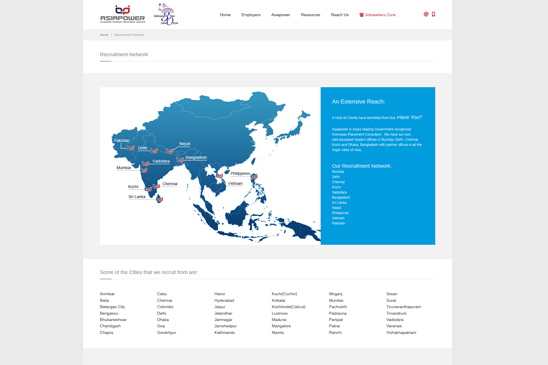Open the Asiapower menu item
548x365 pixels.
point(281,15)
